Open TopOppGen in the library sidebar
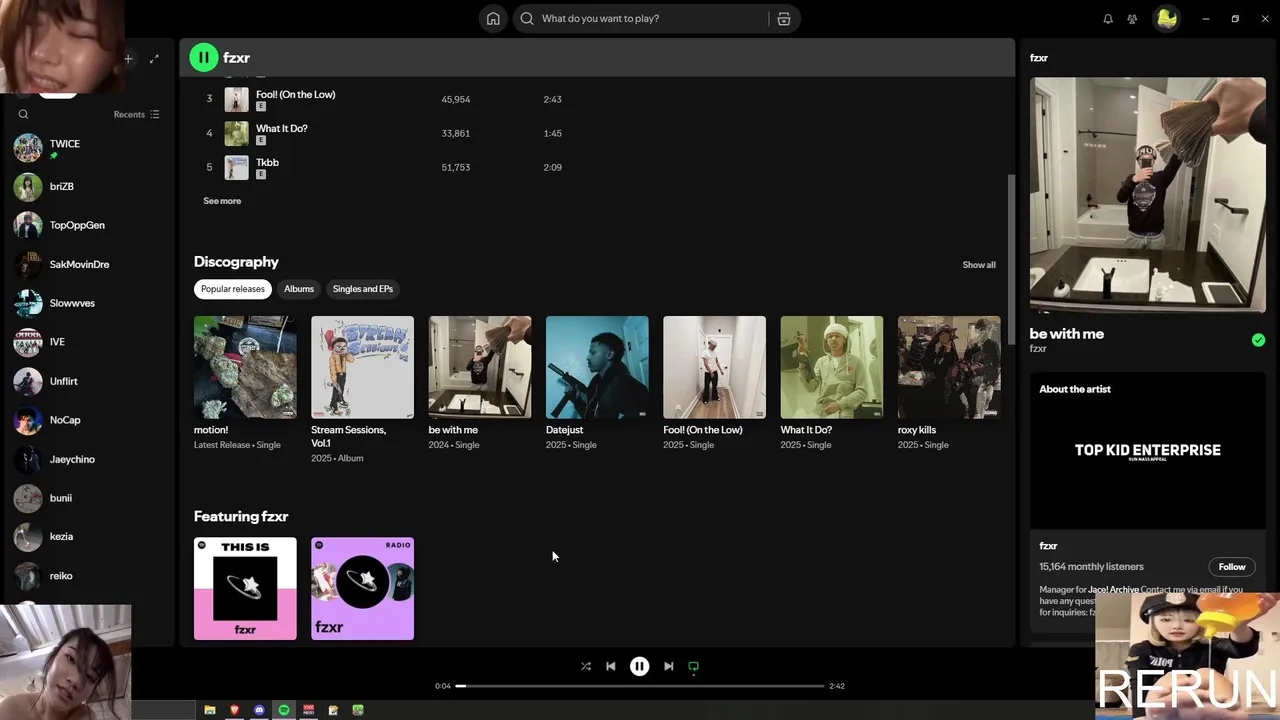 pos(87,226)
